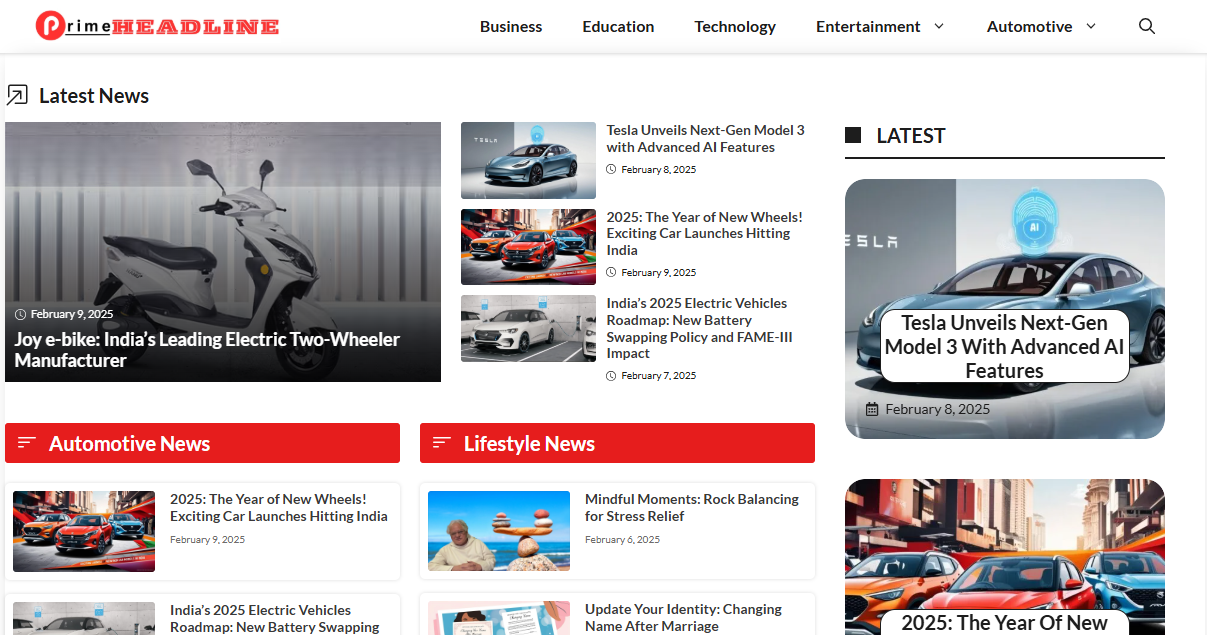Open Mindful Moments: Rock Balancing article
The image size is (1207, 635).
pos(692,508)
